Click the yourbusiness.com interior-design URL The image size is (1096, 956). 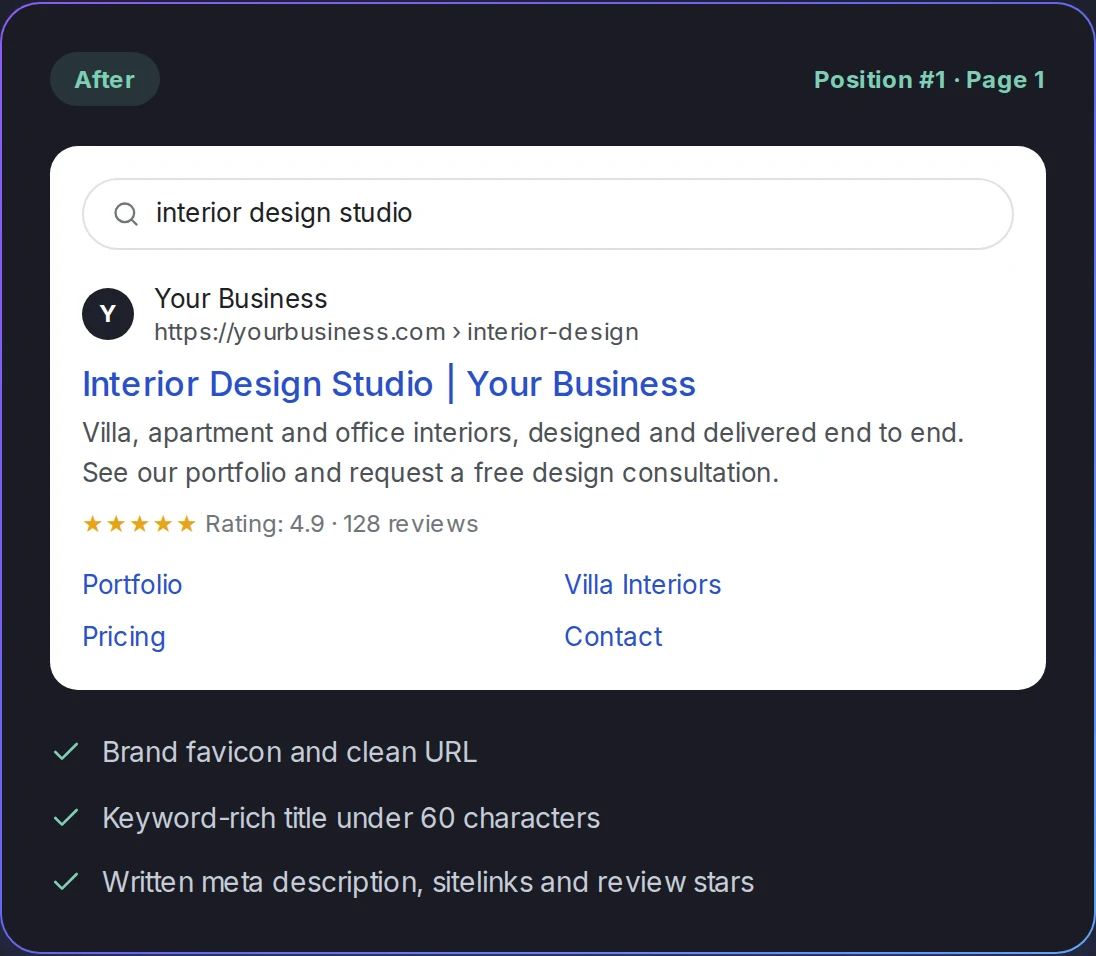click(x=396, y=332)
